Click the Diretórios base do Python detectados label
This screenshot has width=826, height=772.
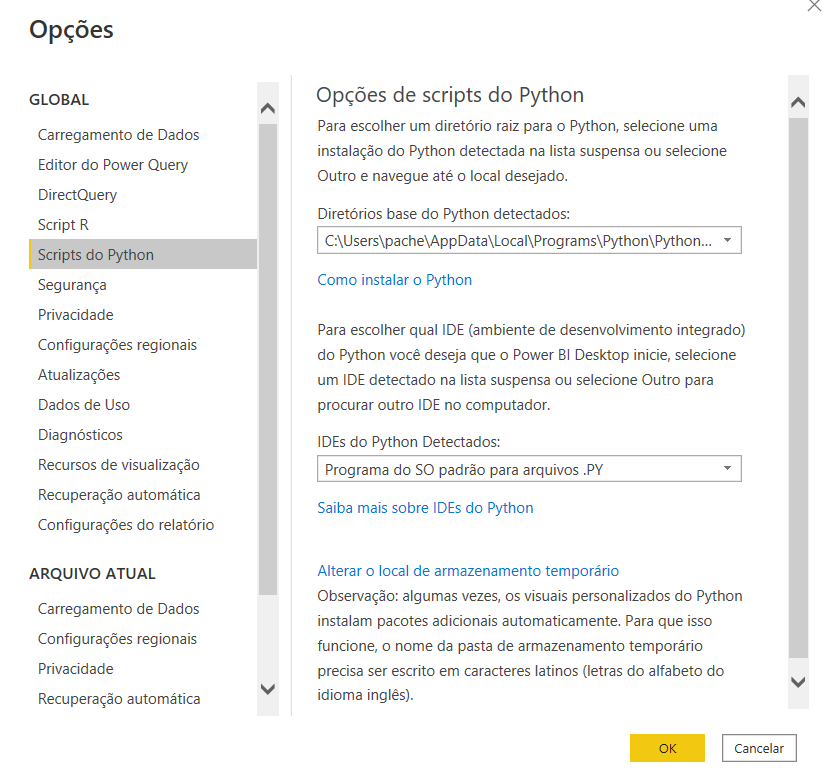(444, 214)
